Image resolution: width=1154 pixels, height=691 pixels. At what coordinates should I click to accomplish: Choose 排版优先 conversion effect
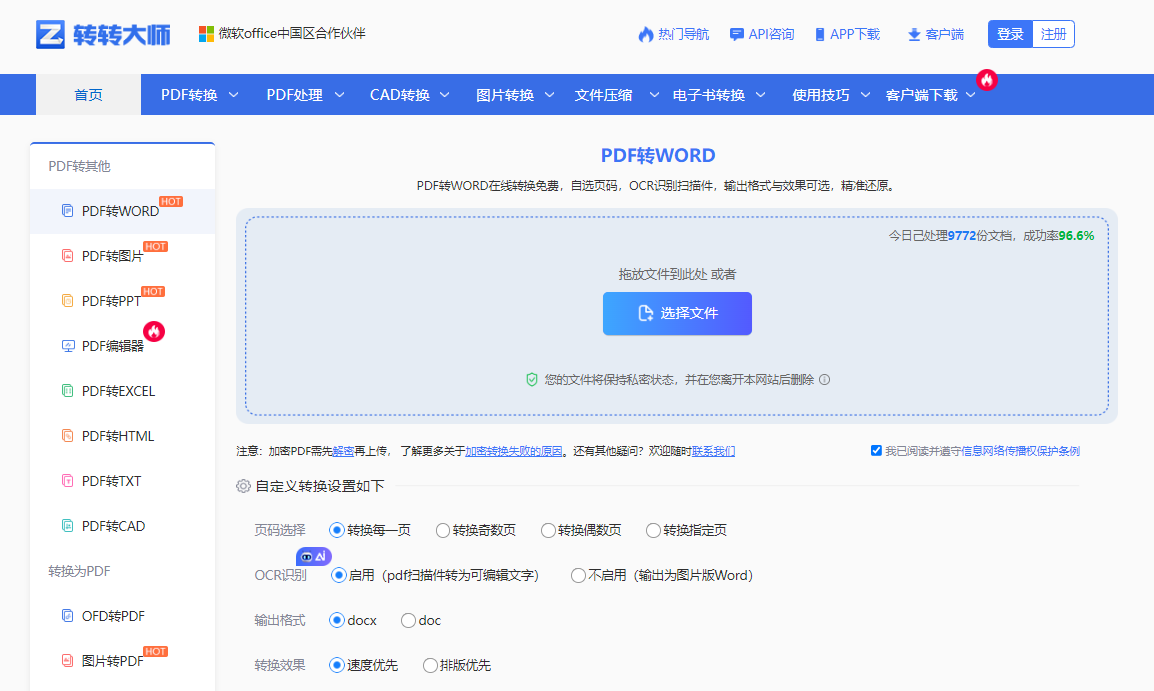click(x=430, y=665)
